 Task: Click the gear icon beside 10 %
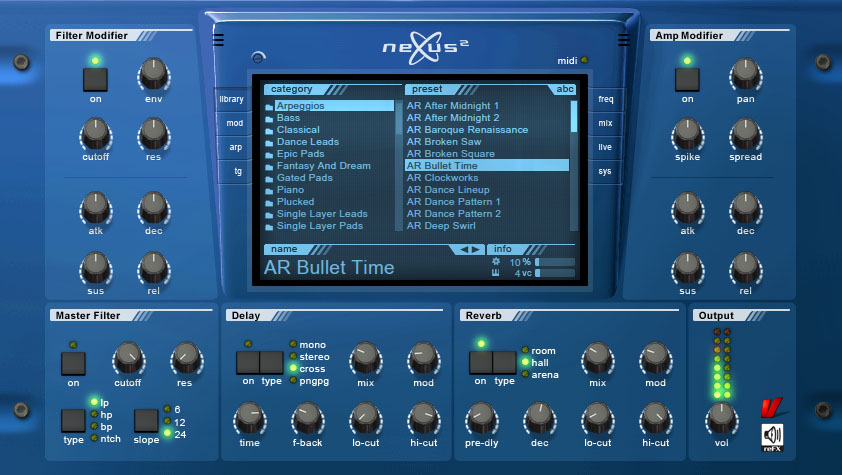(496, 262)
